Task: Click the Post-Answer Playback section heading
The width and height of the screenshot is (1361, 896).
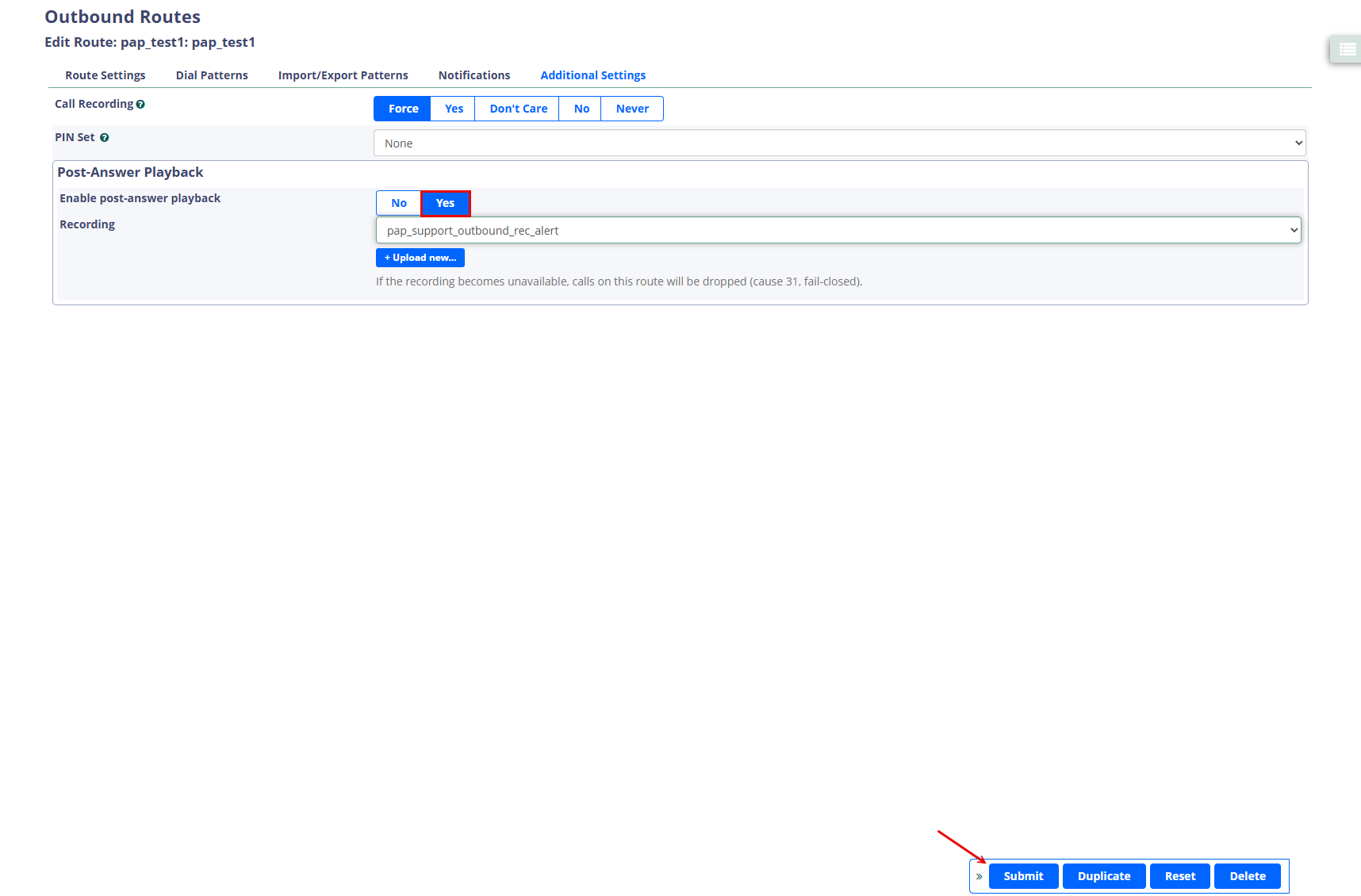Action: (130, 172)
